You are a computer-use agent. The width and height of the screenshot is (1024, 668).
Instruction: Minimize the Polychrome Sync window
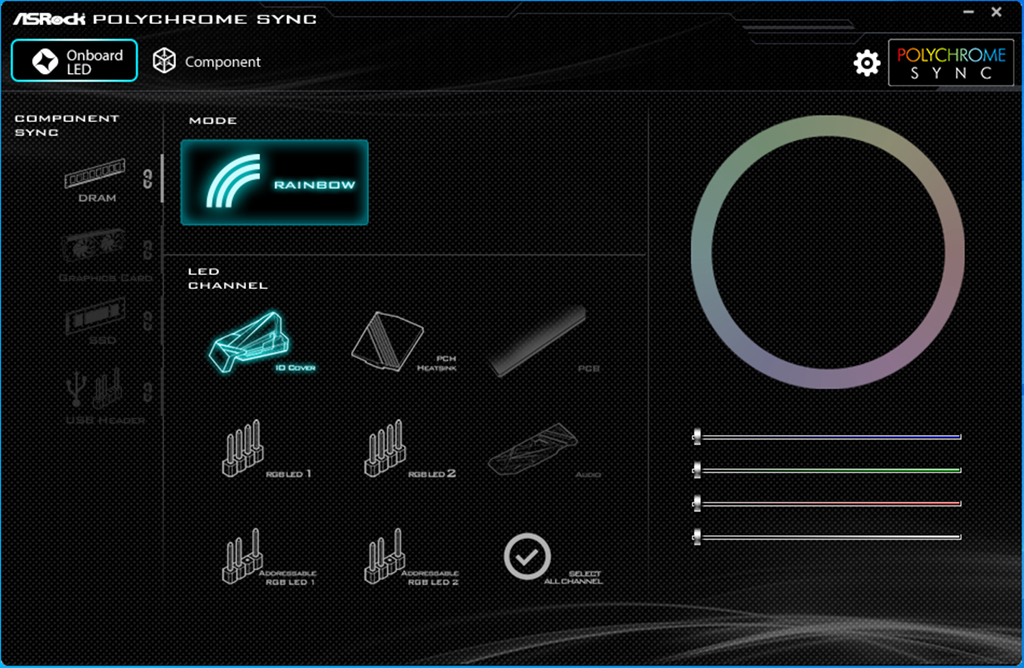click(x=968, y=12)
